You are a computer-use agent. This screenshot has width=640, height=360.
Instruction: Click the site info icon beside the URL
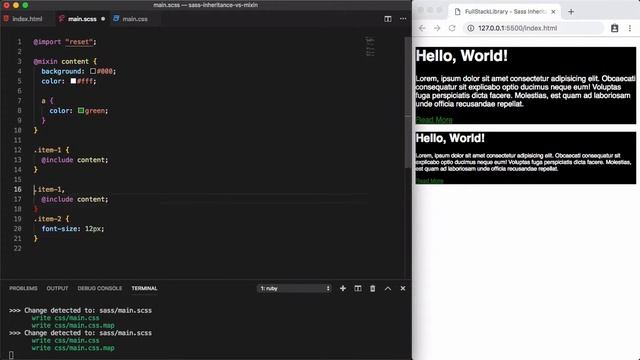(x=471, y=28)
